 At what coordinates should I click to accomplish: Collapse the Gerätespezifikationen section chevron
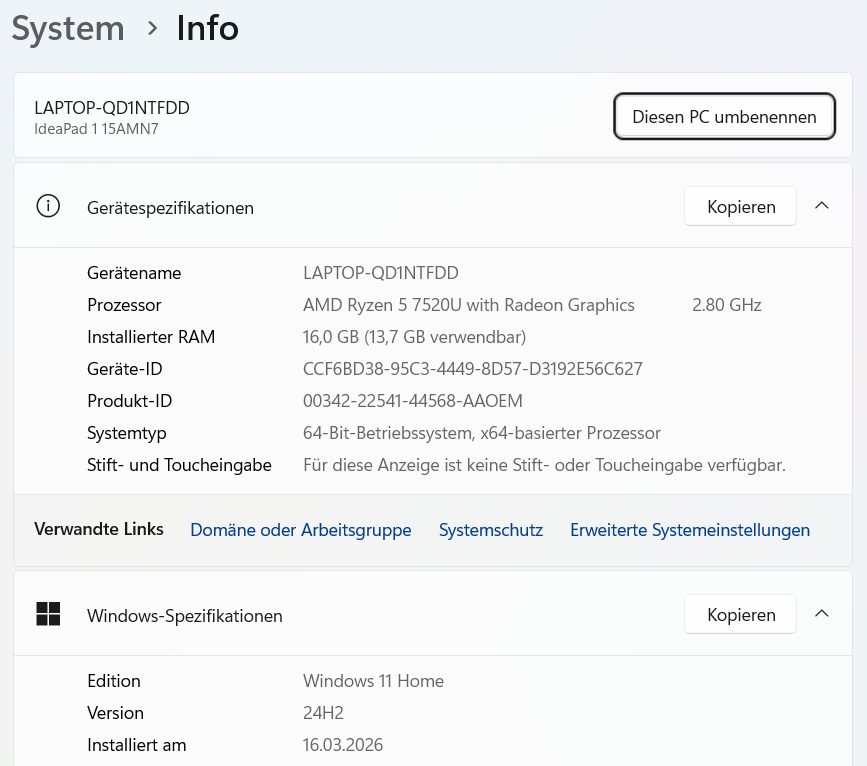822,206
